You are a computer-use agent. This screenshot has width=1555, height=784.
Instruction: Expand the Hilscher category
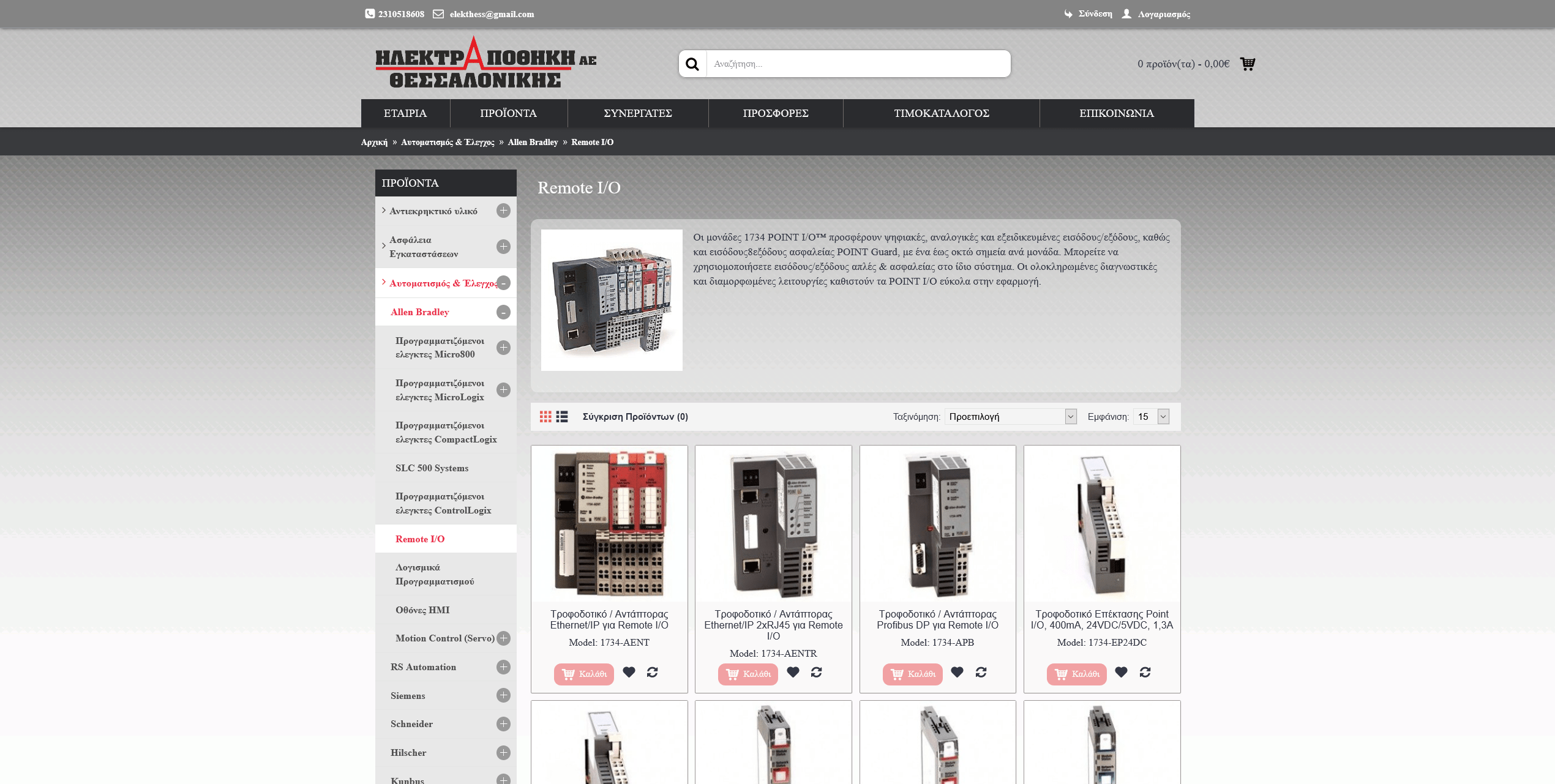pyautogui.click(x=503, y=753)
